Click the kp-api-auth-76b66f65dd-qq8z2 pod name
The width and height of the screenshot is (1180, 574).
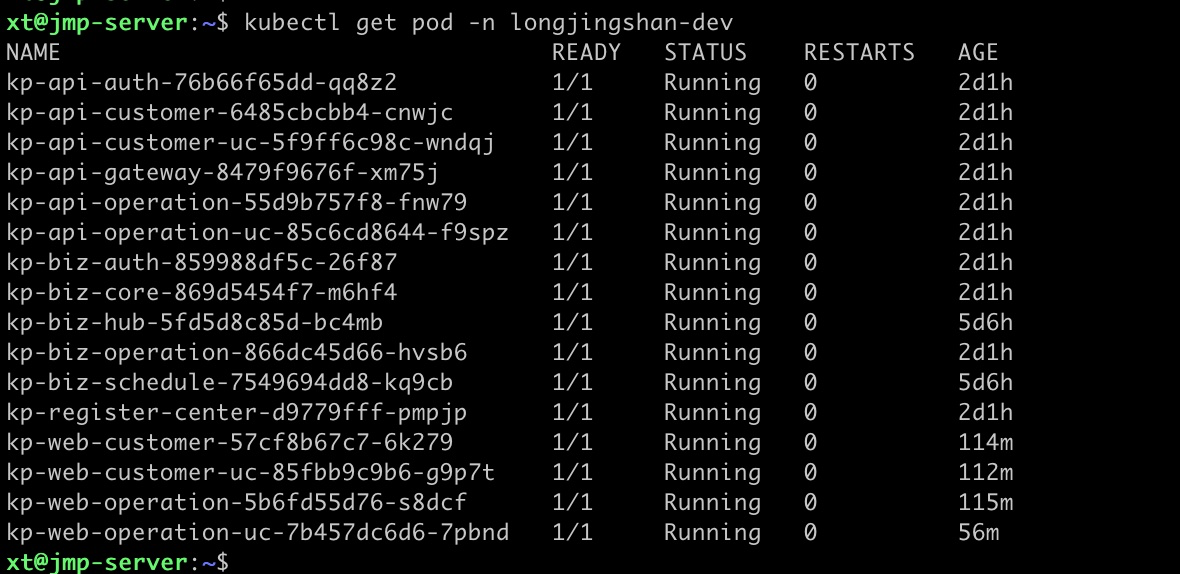click(x=201, y=82)
